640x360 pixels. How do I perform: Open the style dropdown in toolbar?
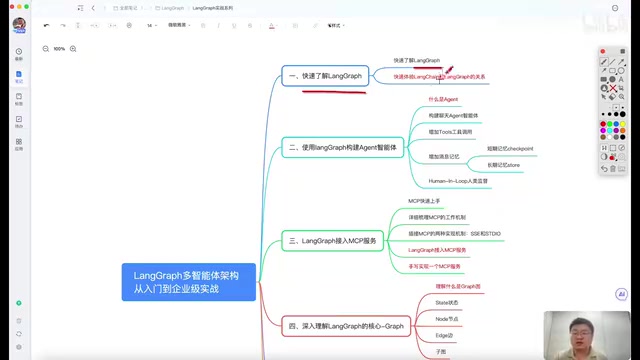point(336,25)
